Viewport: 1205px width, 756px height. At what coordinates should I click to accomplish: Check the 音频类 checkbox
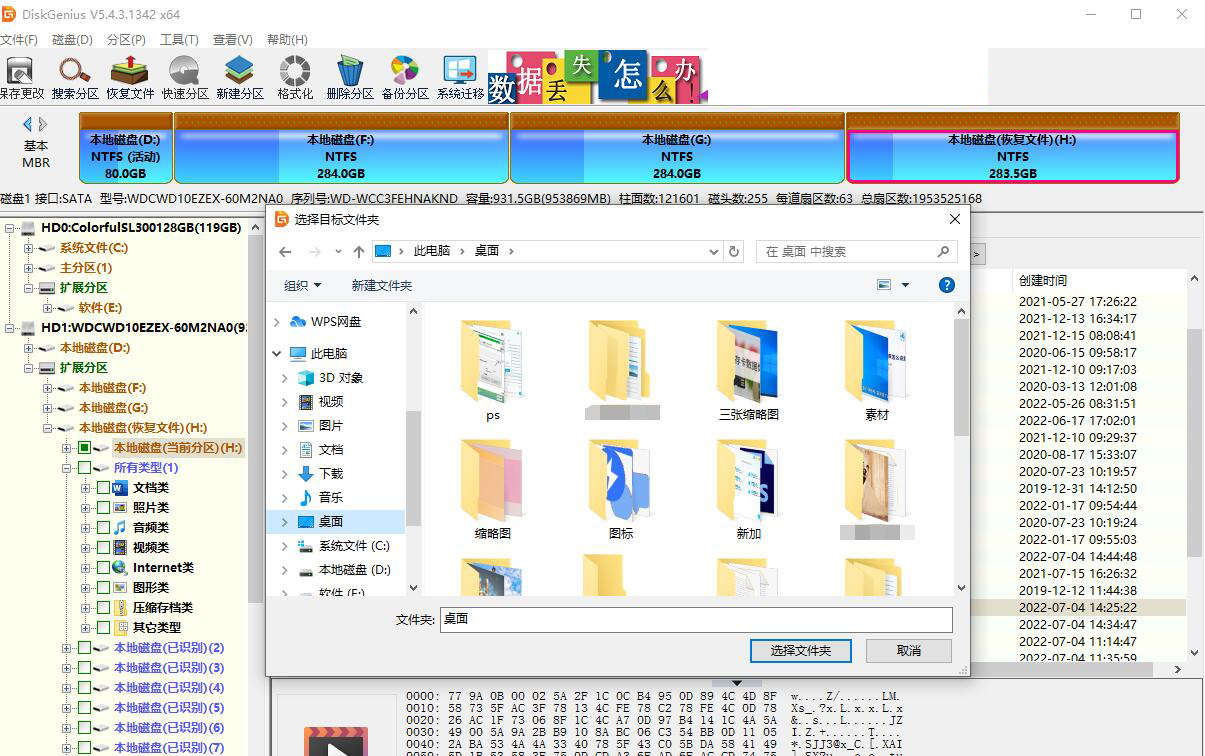103,528
